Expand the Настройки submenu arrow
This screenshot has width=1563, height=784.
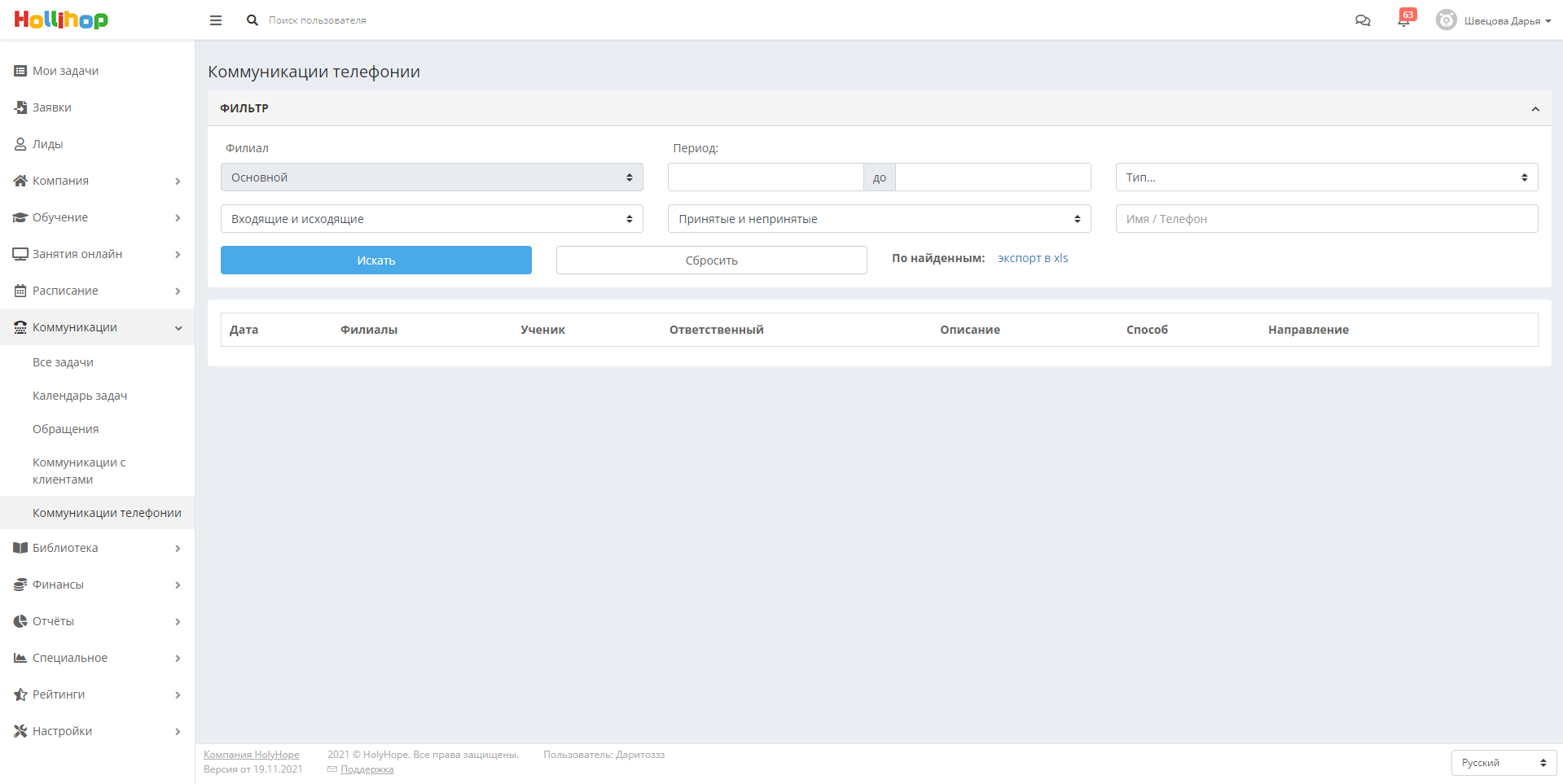178,732
